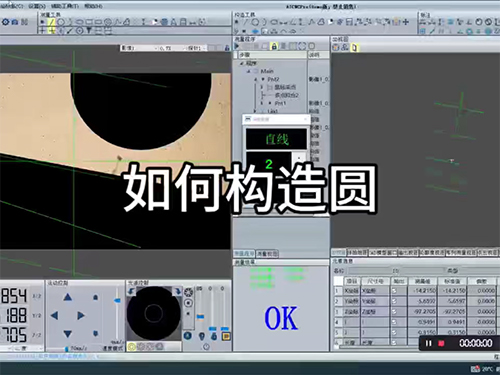The width and height of the screenshot is (500, 375).
Task: Select the line measuring tool highlighted in yellow
Action: (x=51, y=22)
